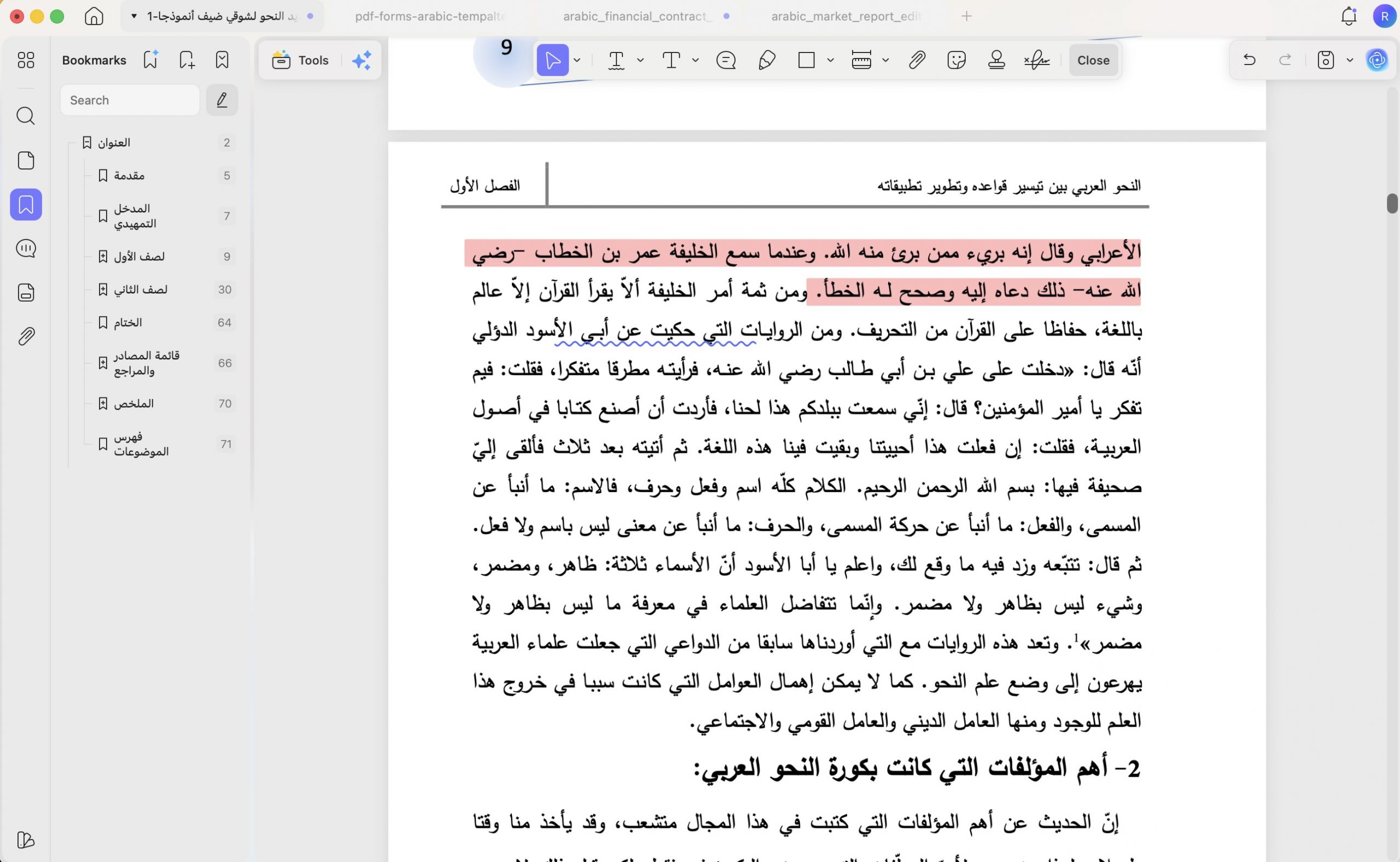Open the user account avatar R
Screen dimensions: 1400x862
1384,16
